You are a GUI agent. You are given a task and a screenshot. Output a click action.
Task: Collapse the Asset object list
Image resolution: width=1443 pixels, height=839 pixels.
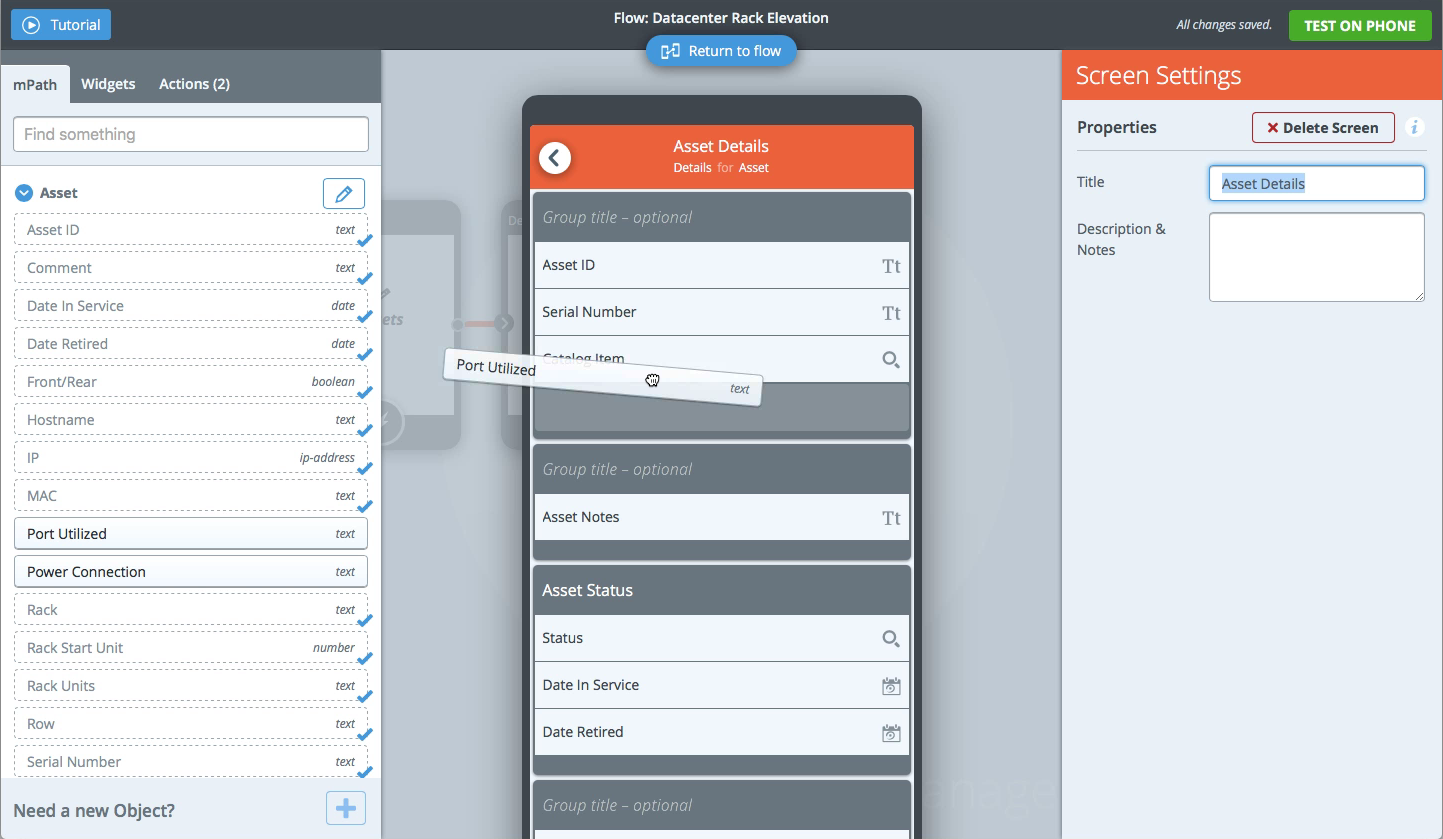coord(24,193)
